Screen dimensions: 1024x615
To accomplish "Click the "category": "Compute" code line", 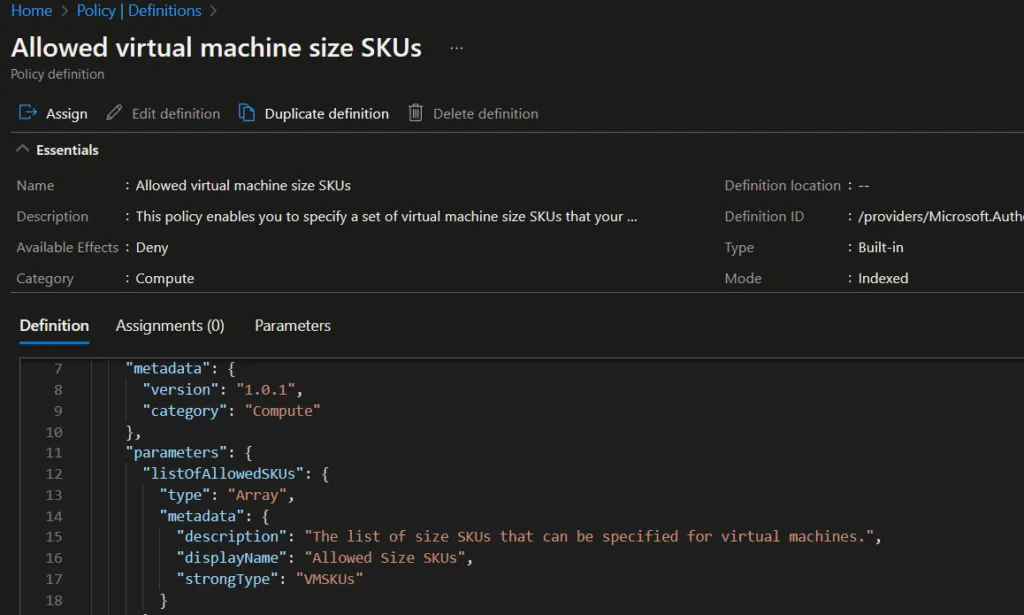I will (x=232, y=411).
